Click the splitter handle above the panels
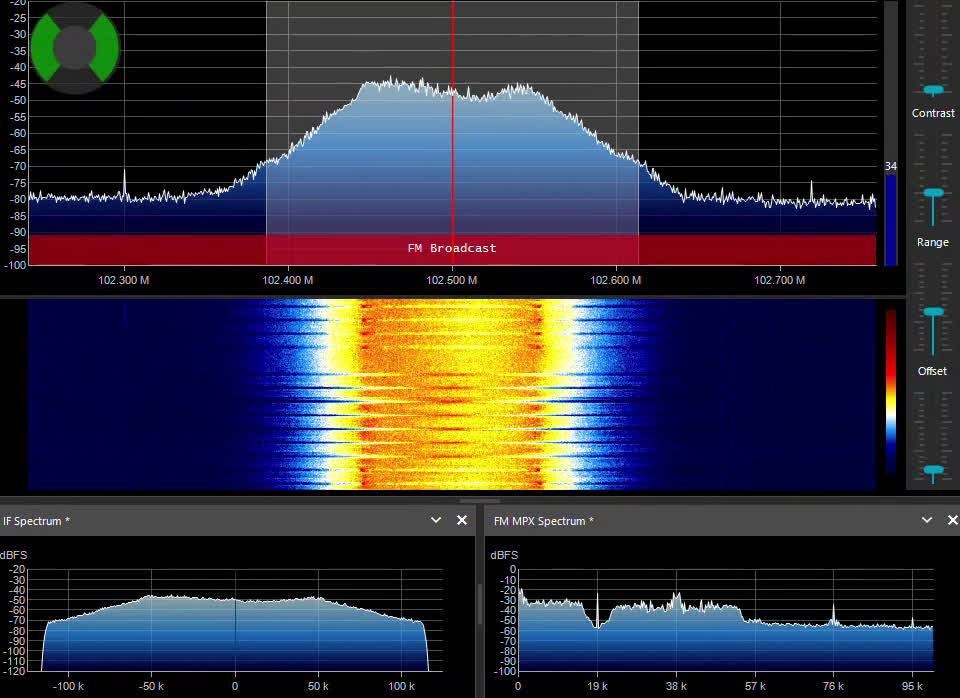Screen dimensions: 960x698 [x=479, y=499]
